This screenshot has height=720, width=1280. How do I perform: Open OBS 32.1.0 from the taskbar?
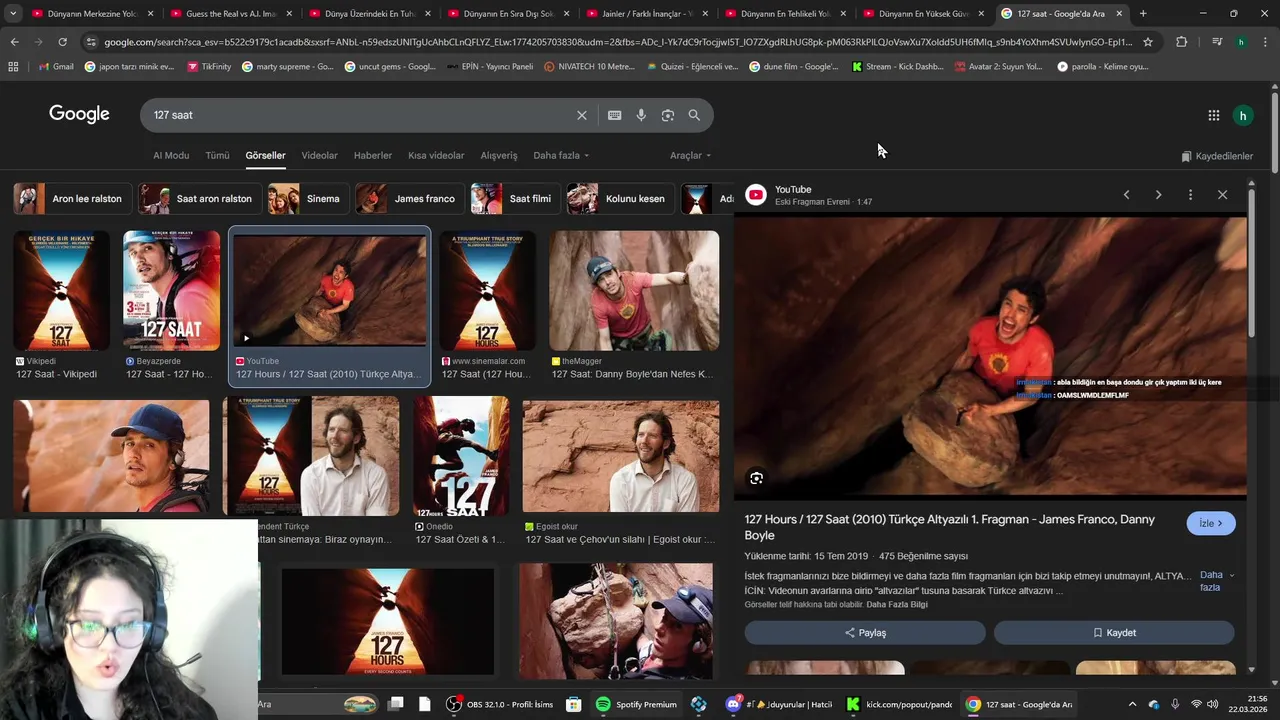click(499, 704)
